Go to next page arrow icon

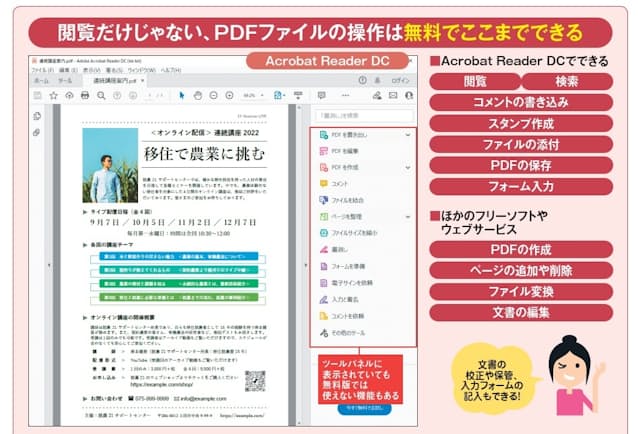tap(133, 95)
